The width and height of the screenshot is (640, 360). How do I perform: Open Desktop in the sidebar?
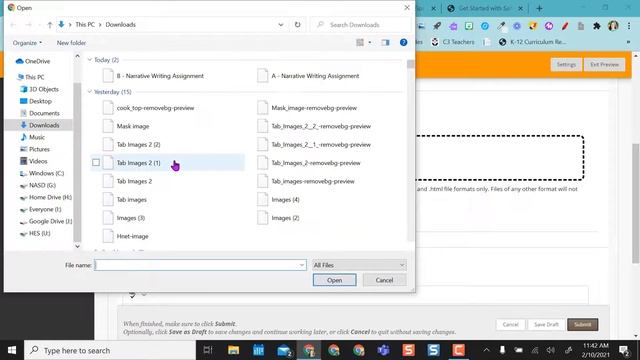[x=36, y=101]
